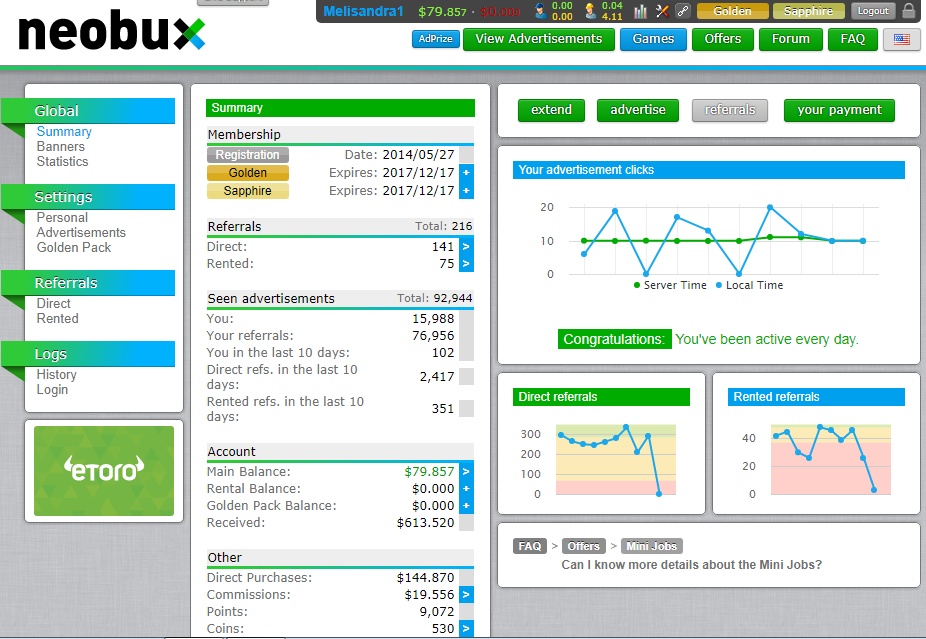This screenshot has height=639, width=926.
Task: Click the Mini Jobs breadcrumb tag
Action: pyautogui.click(x=651, y=546)
